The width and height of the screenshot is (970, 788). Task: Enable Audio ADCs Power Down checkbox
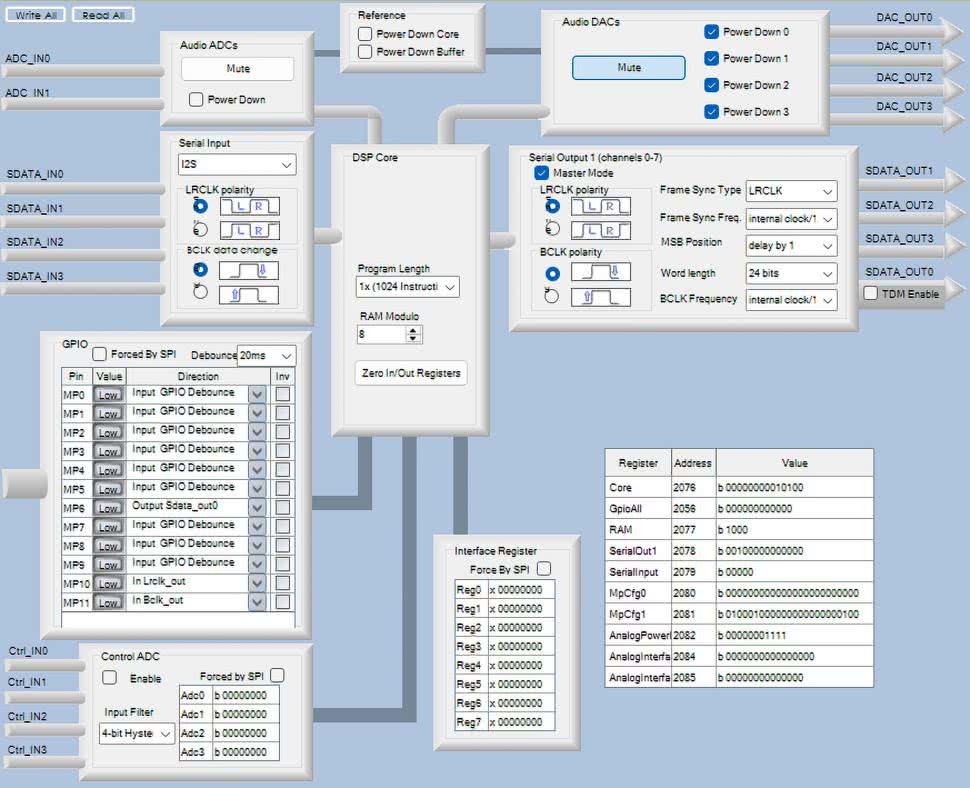196,100
